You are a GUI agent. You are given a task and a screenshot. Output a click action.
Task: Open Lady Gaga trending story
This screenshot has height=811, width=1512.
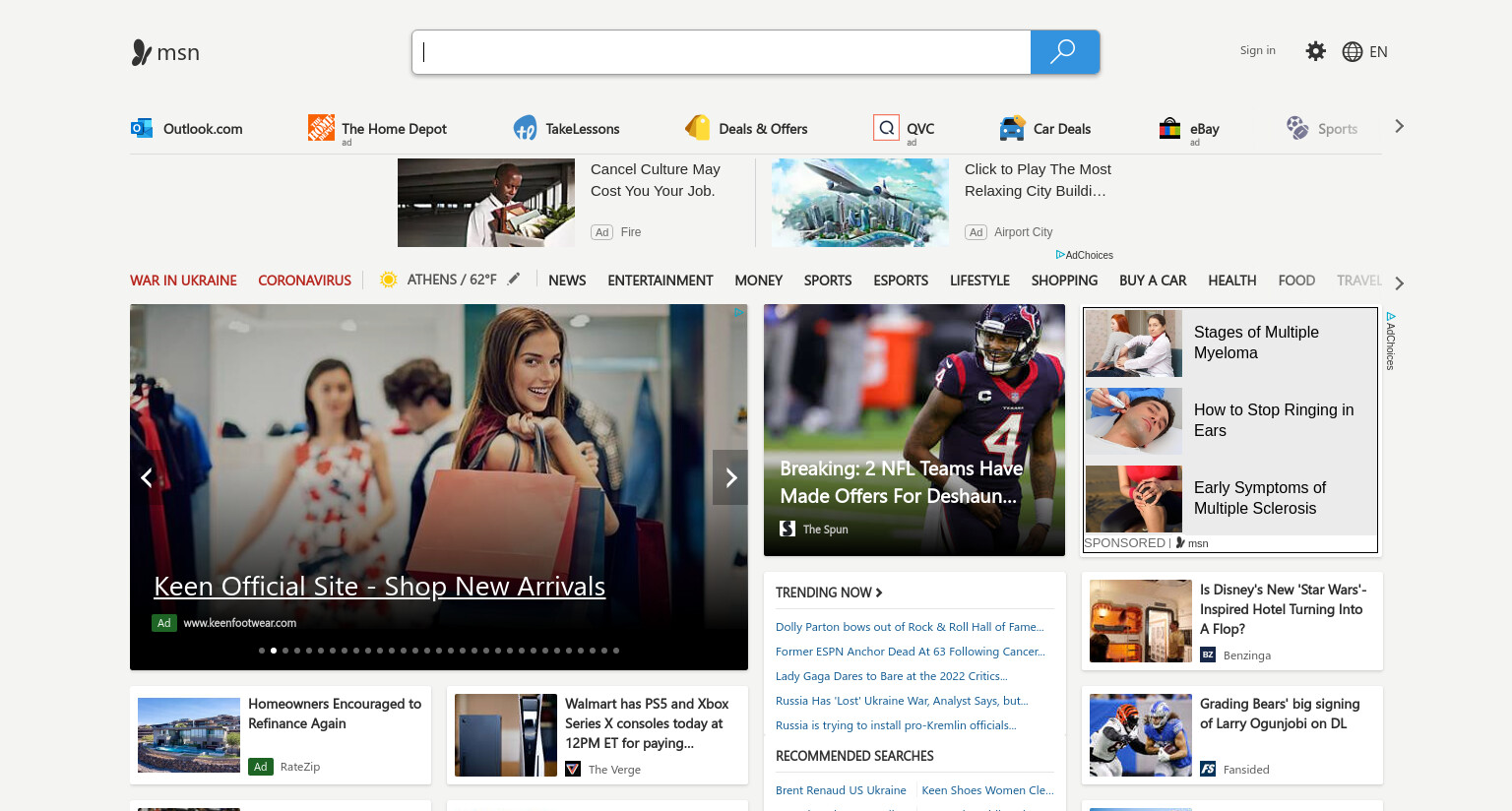pyautogui.click(x=892, y=676)
